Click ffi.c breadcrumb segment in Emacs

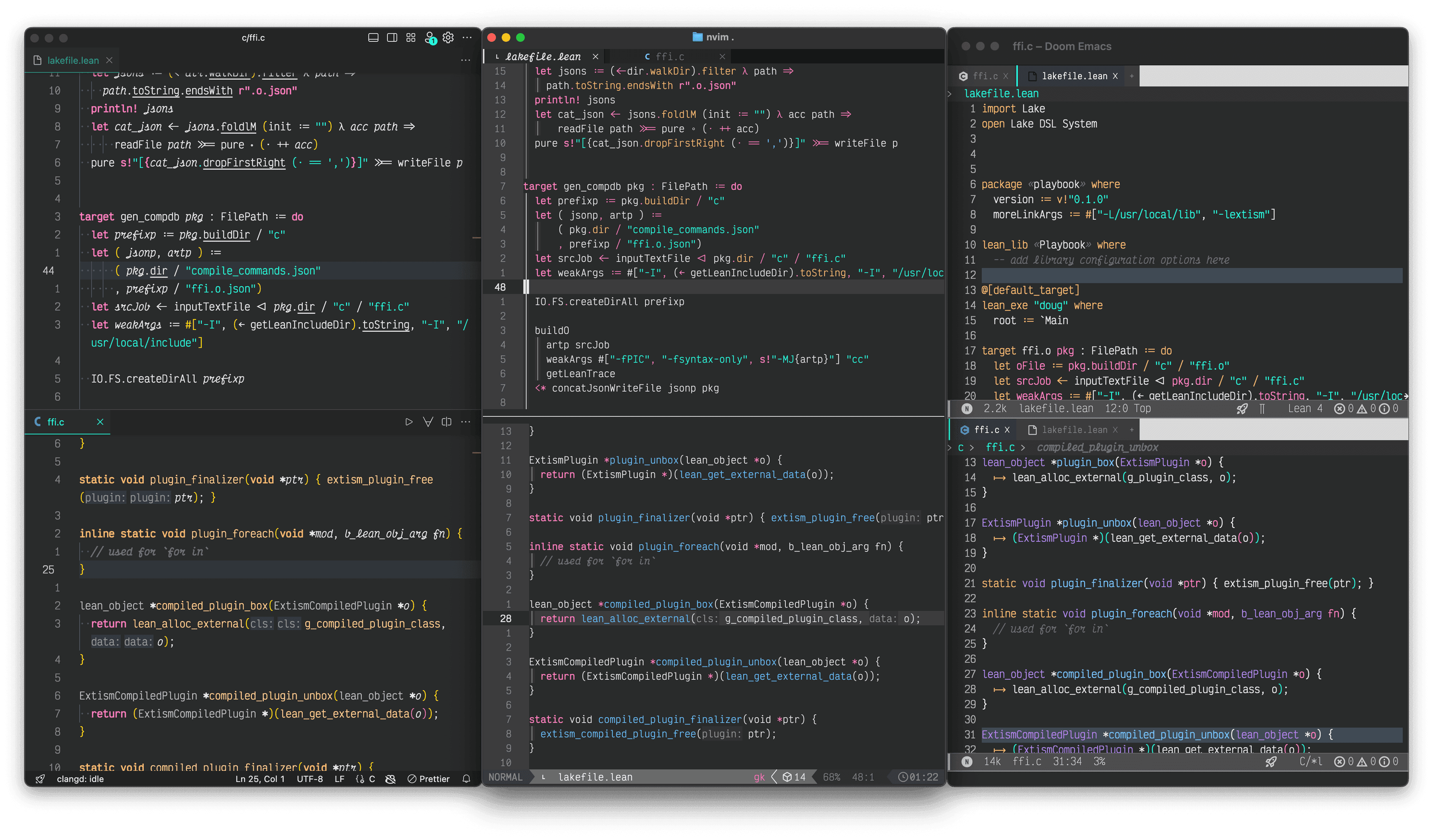1000,447
